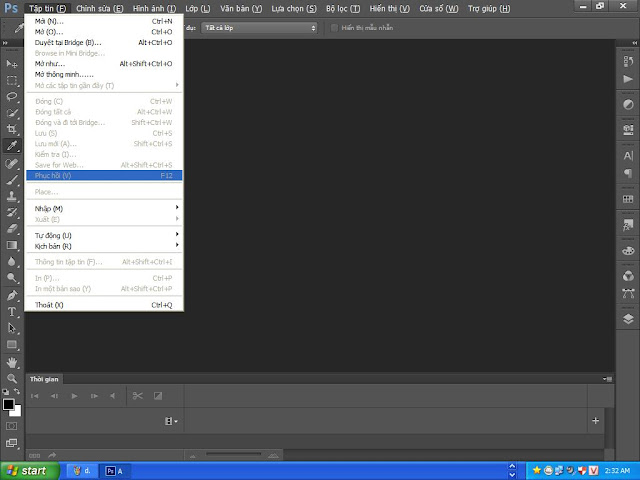Viewport: 640px width, 480px height.
Task: Select the Eraser tool
Action: coord(12,229)
